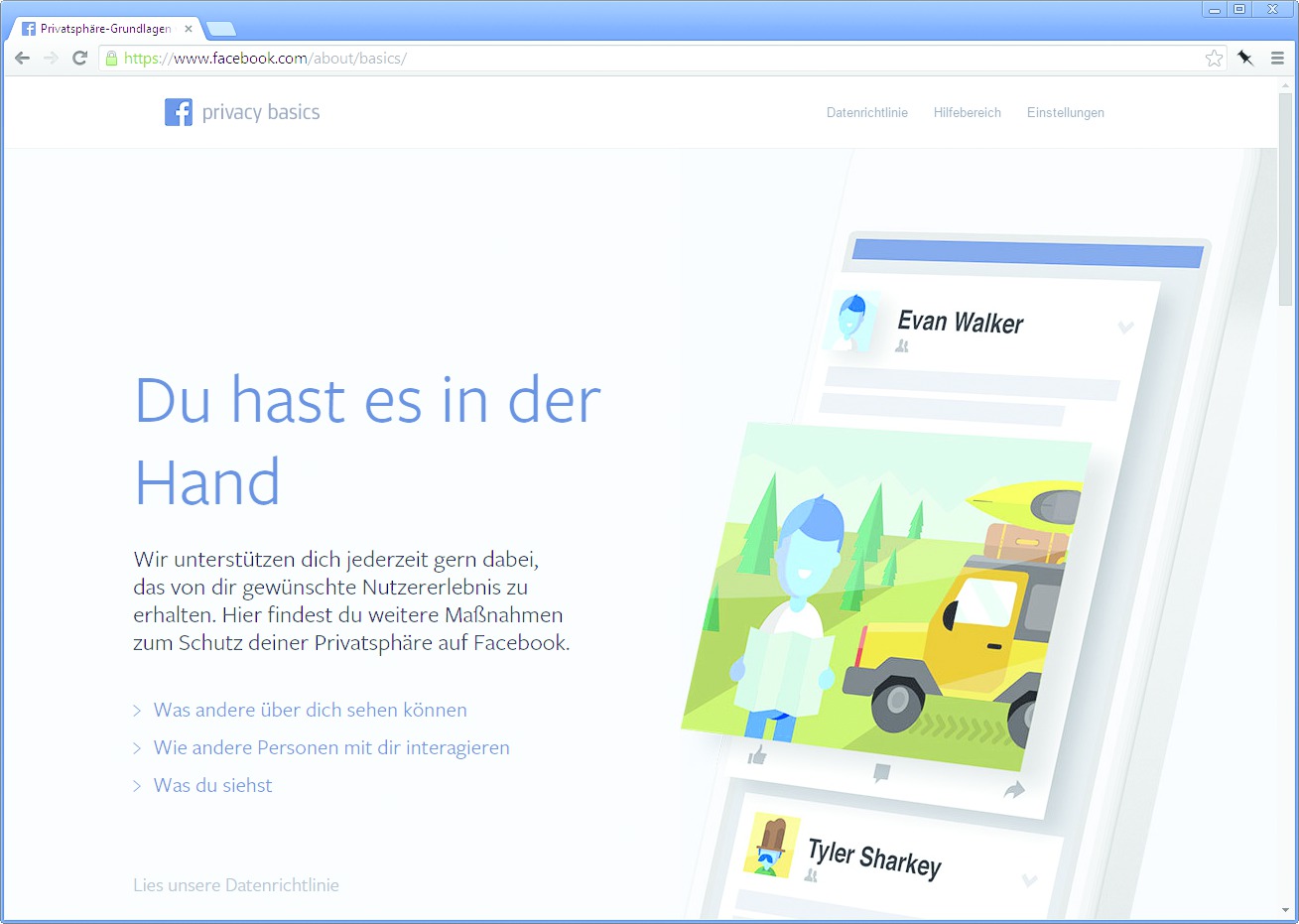The image size is (1299, 924).
Task: Close the browser window
Action: pyautogui.click(x=1273, y=9)
